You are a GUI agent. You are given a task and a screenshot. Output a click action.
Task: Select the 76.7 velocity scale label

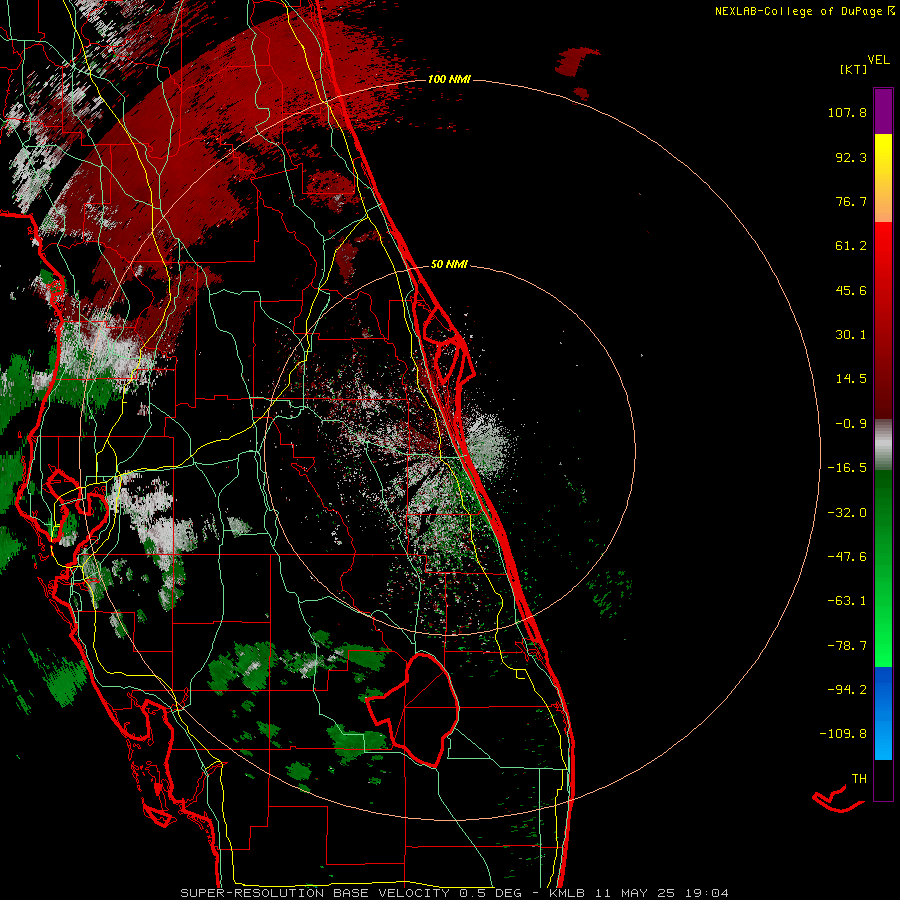pyautogui.click(x=851, y=201)
